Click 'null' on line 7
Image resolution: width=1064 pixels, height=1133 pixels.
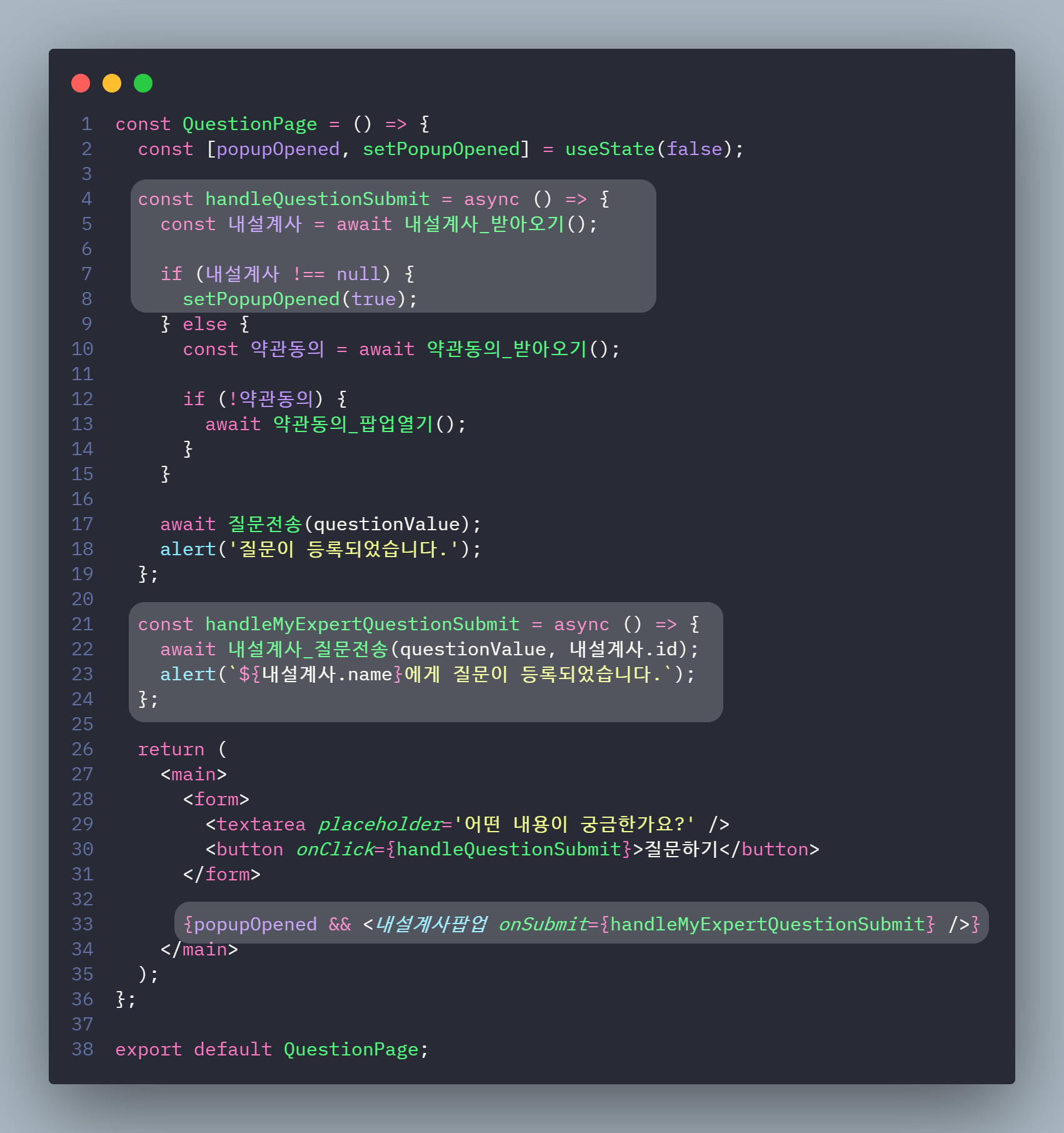coord(358,274)
